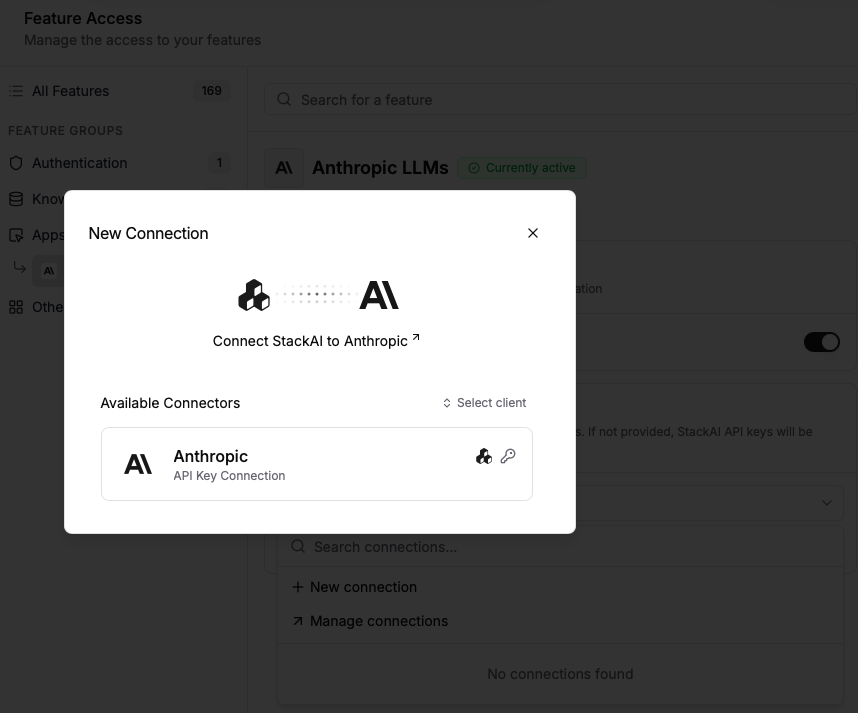Click the large Anthropic logo in dialog header
This screenshot has height=713, width=858.
[379, 295]
